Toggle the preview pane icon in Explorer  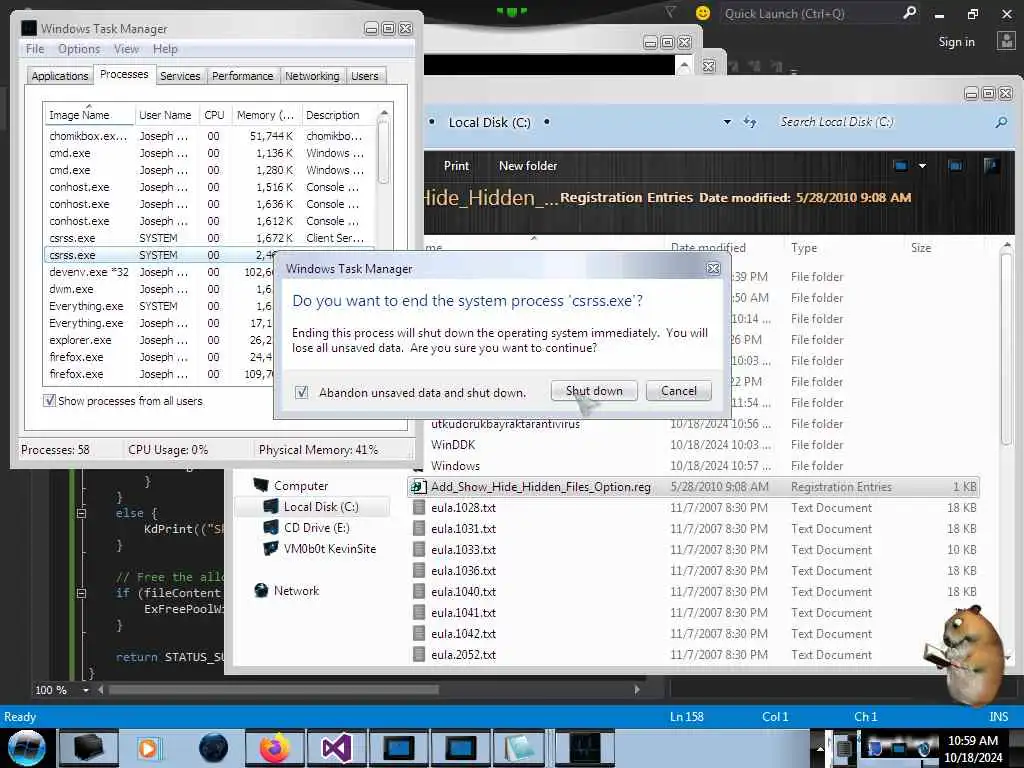[x=955, y=166]
